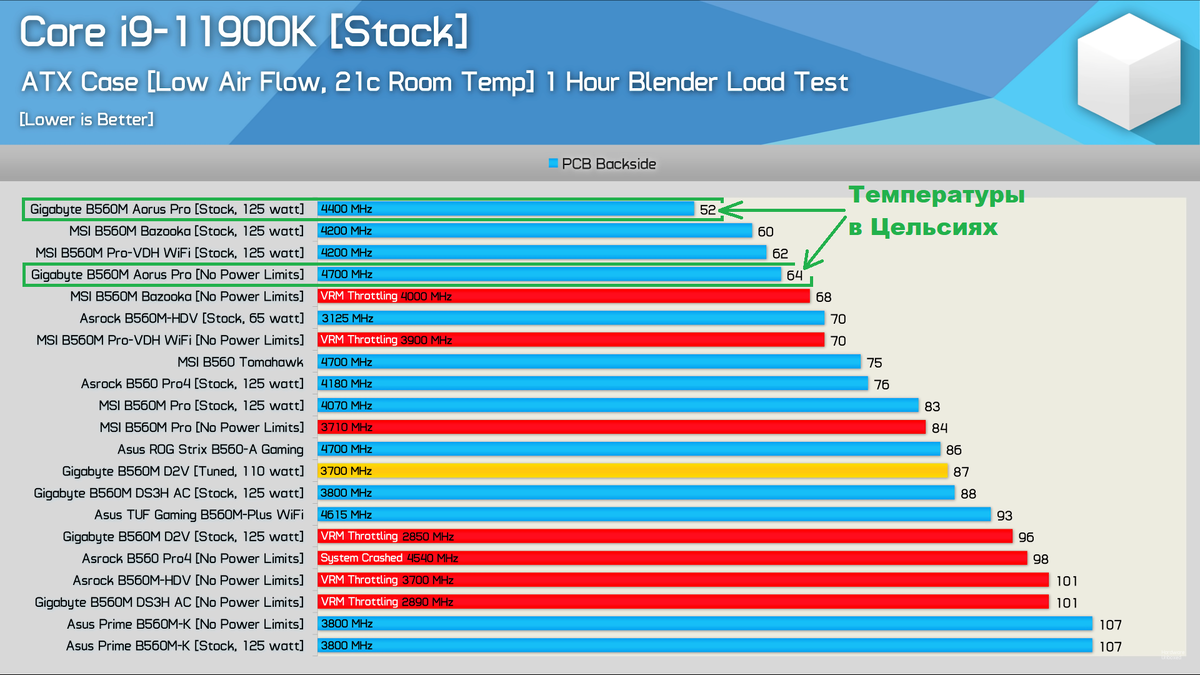
Task: Click the yellow Gigabyte B560M D2V Tuned bar
Action: (632, 471)
